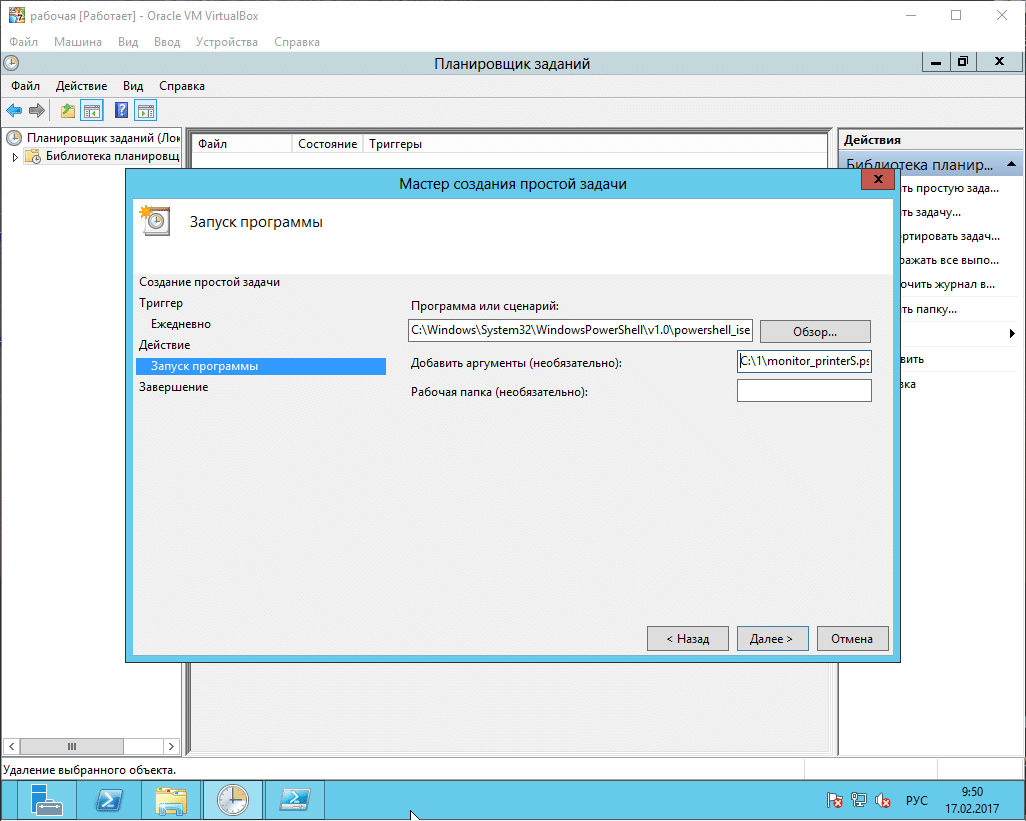Toggle the console tree pane icon
This screenshot has width=1026, height=821.
click(x=92, y=111)
